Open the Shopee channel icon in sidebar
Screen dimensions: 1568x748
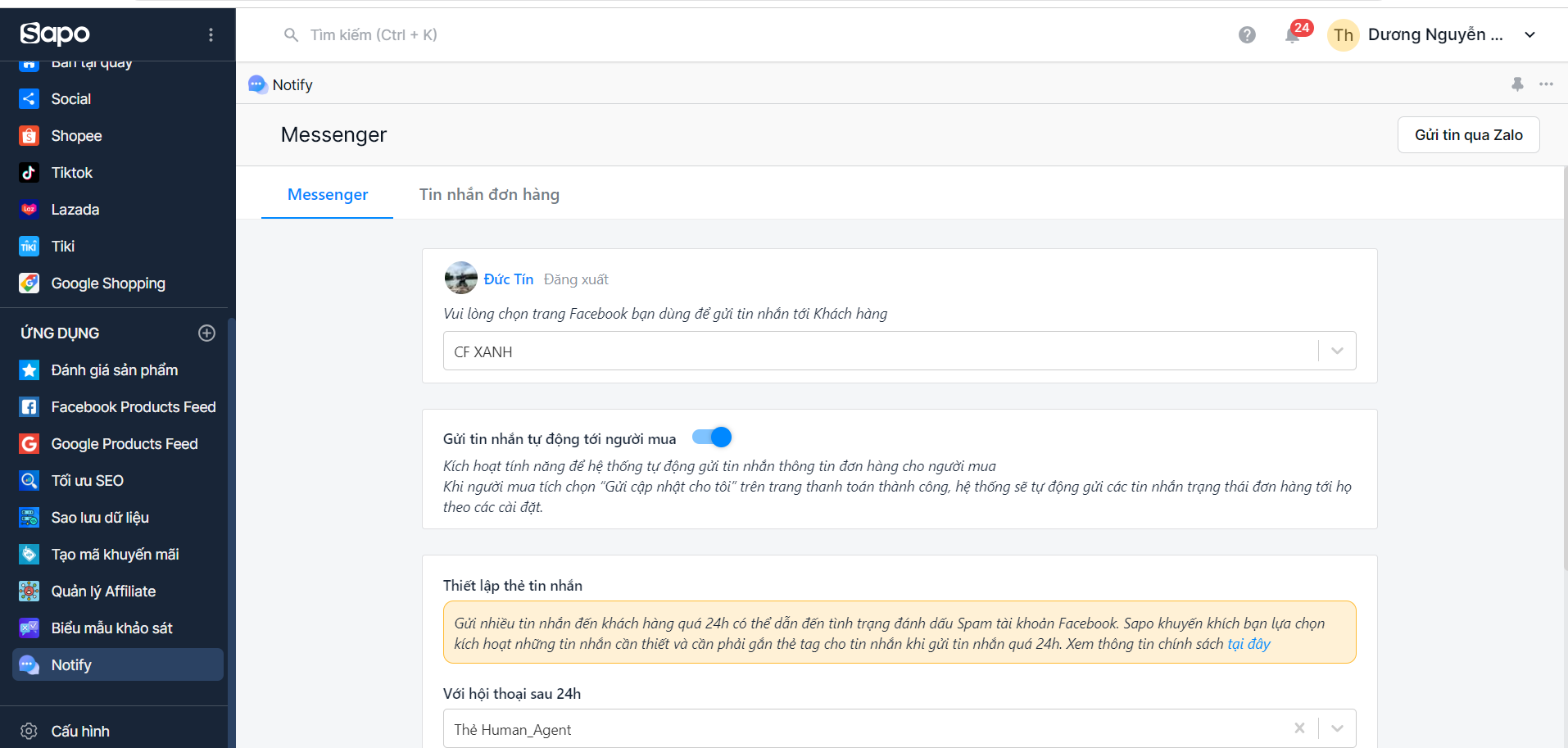pos(29,136)
